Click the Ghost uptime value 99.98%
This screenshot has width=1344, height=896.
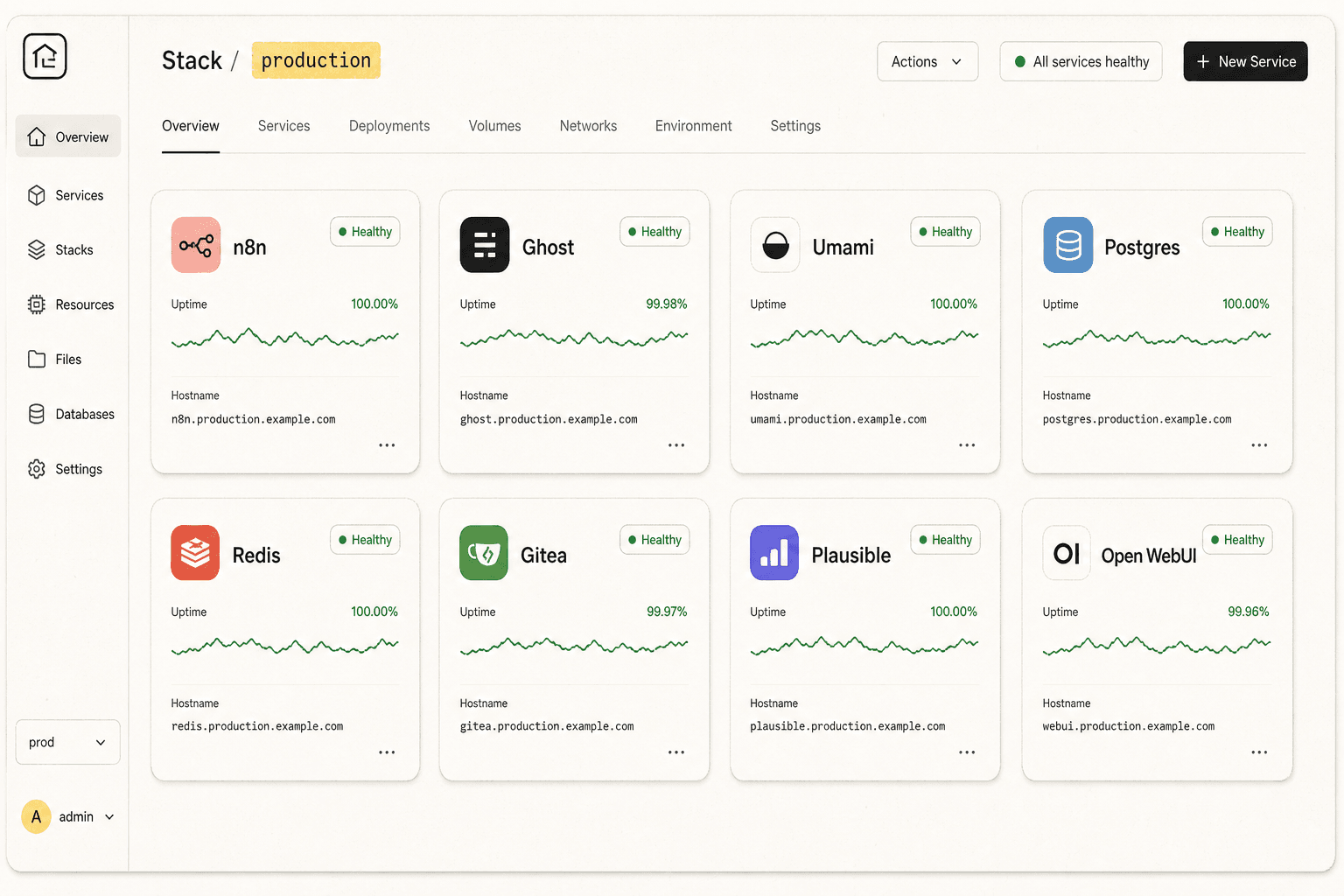click(667, 304)
